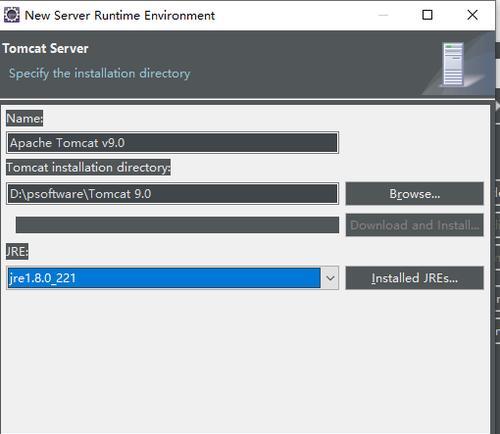Click the Tomcat server banner icon

453,64
